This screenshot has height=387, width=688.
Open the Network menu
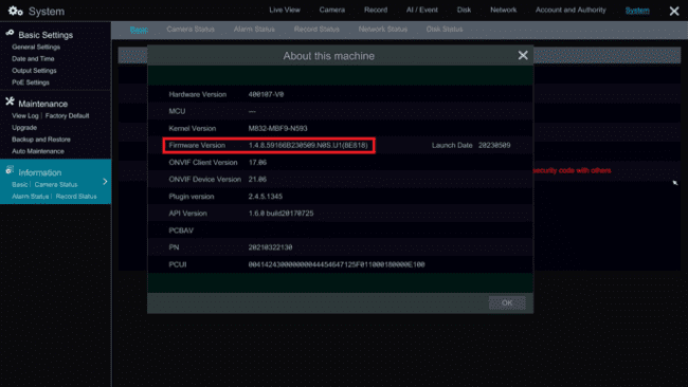[503, 10]
